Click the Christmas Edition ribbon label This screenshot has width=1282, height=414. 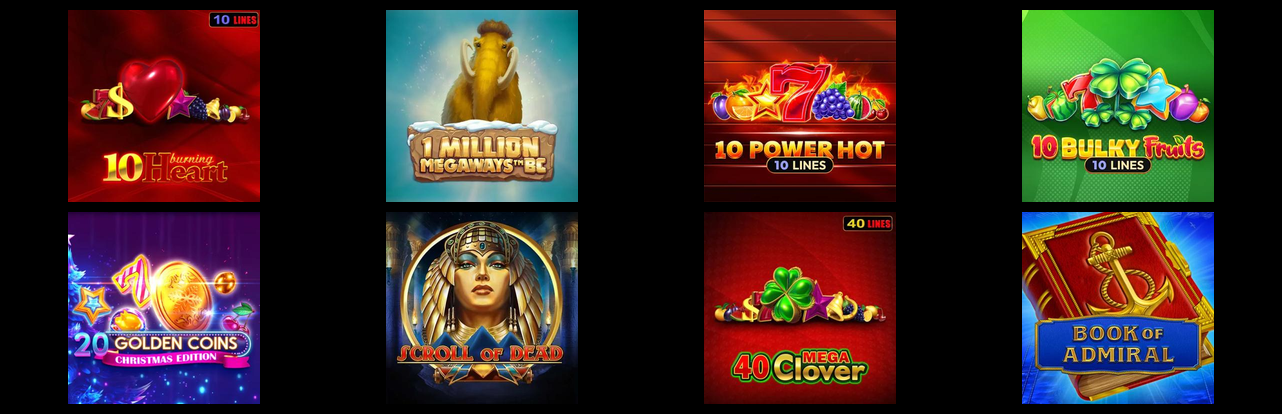[160, 358]
